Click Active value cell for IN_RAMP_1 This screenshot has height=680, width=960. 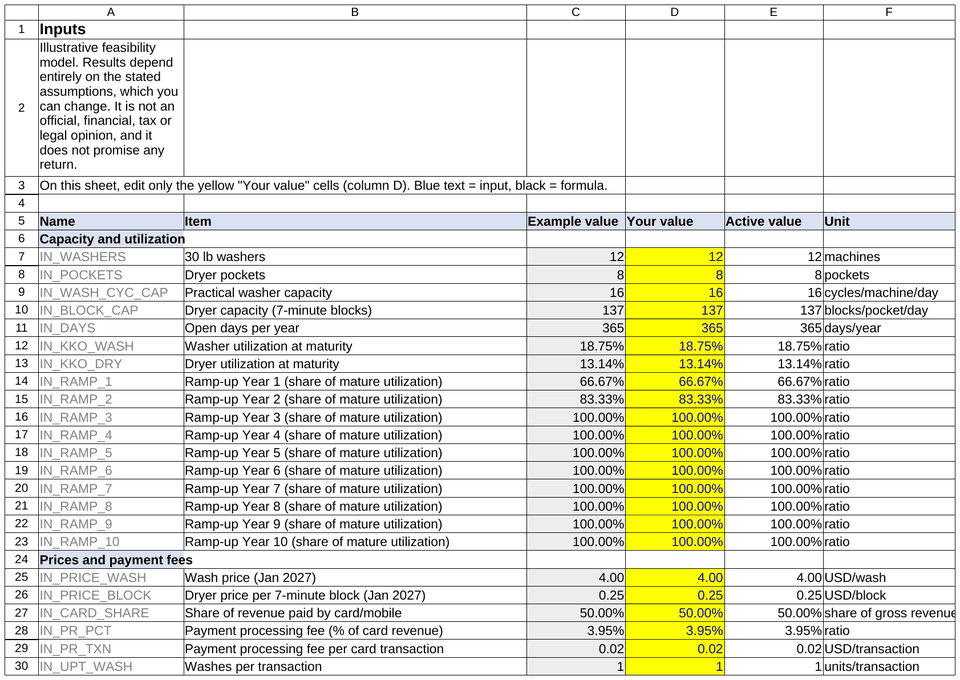tap(774, 382)
